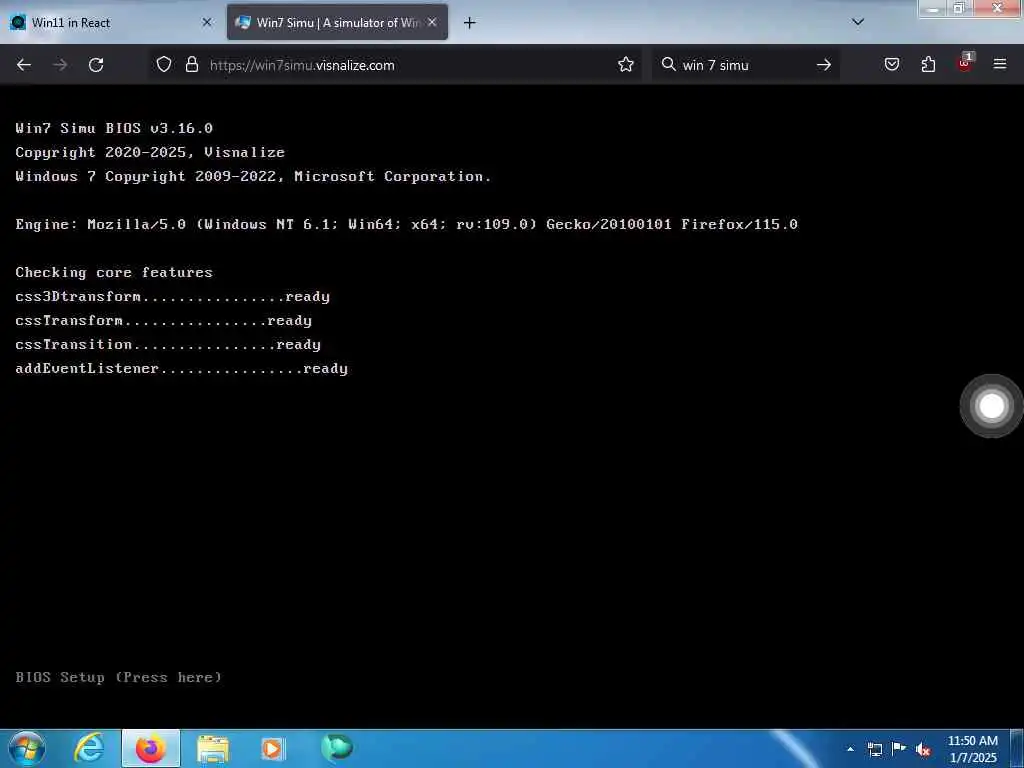The image size is (1024, 768).
Task: Click the Windows 7 Microsoft Corporation copyright line
Action: 253,176
